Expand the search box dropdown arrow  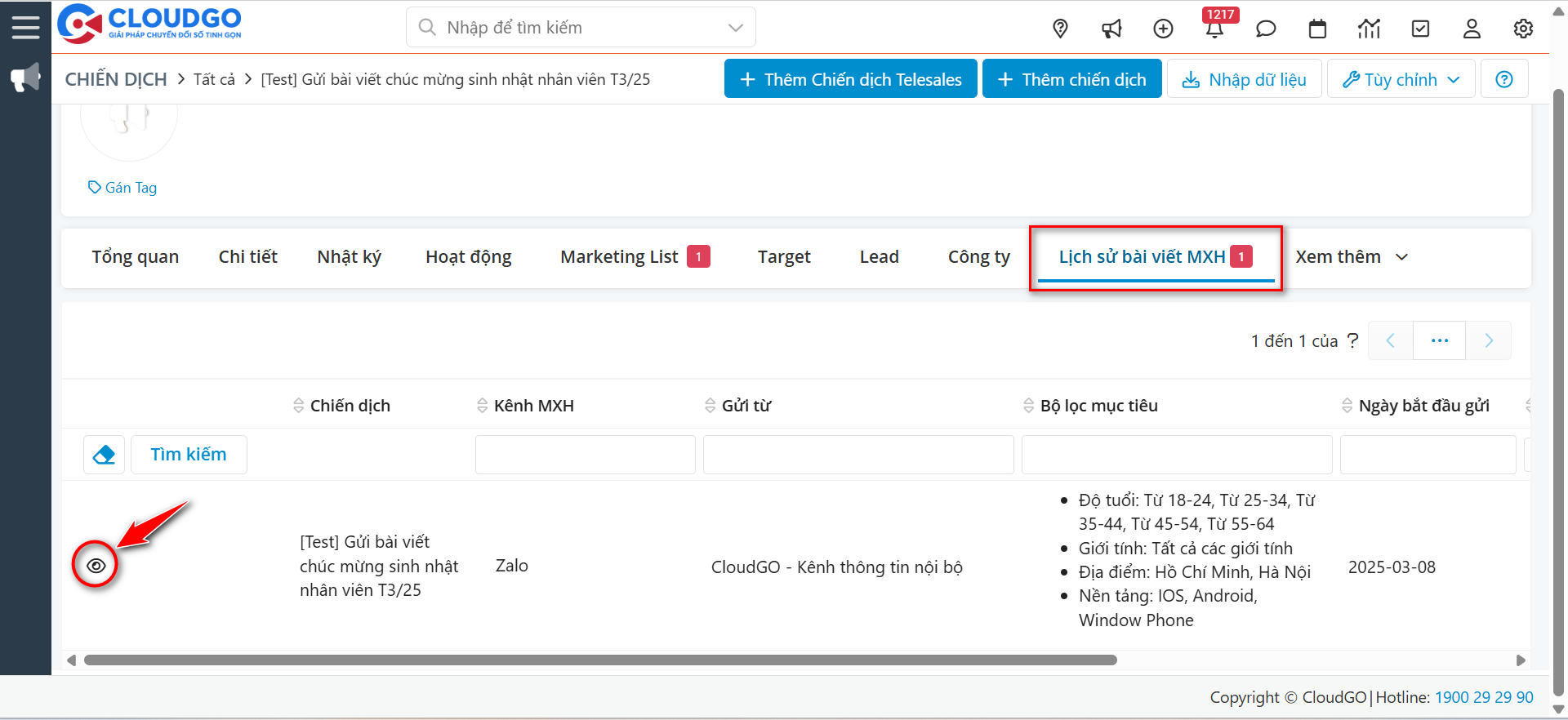tap(735, 28)
